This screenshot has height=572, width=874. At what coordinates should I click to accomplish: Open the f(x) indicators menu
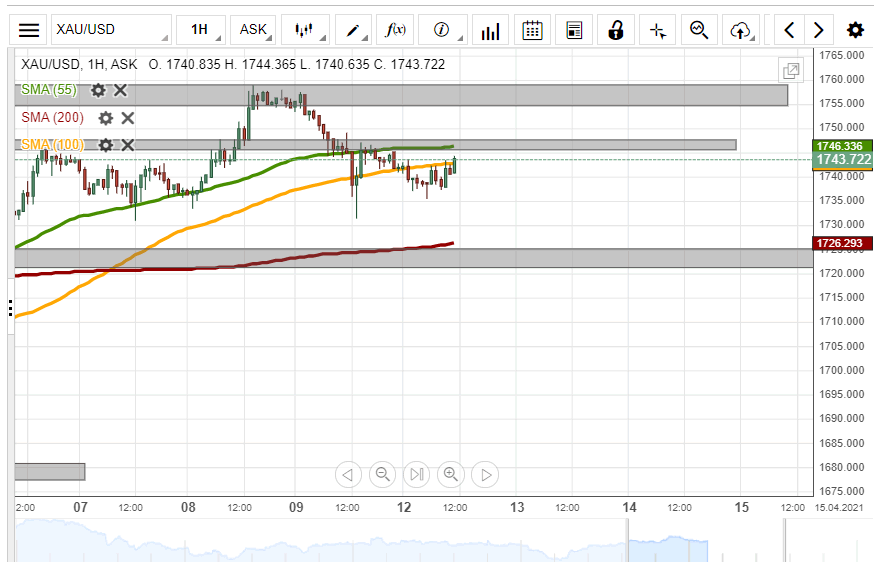point(397,30)
